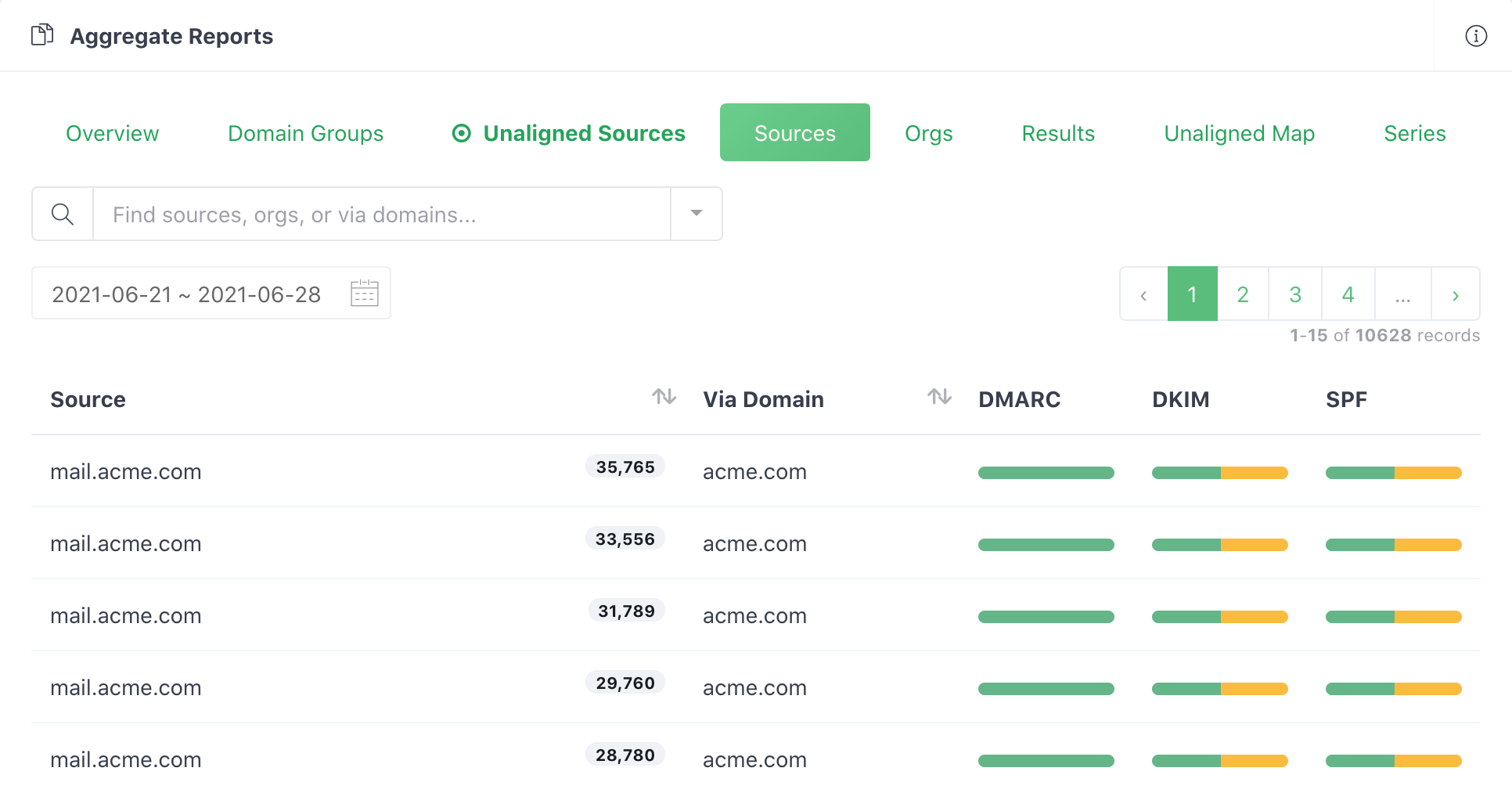This screenshot has height=793, width=1512.
Task: Click the pagination ellipsis button
Action: click(1403, 294)
